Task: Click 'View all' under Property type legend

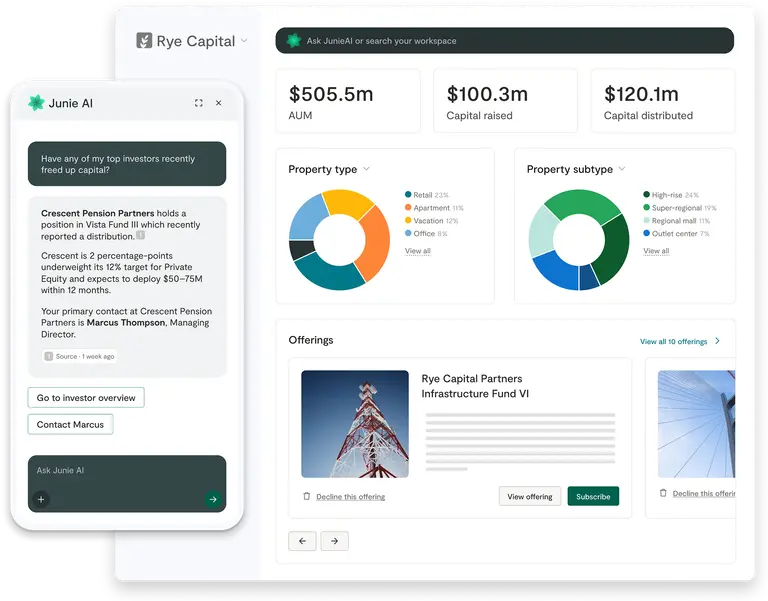Action: pyautogui.click(x=418, y=251)
